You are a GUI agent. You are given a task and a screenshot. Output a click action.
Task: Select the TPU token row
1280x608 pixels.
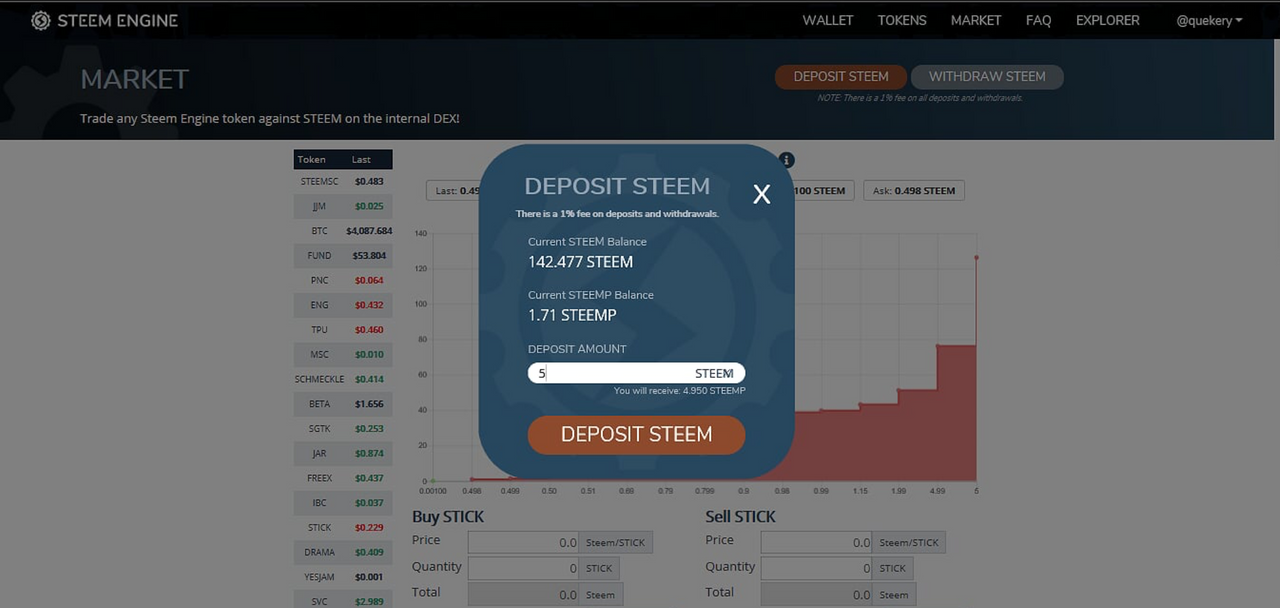coord(343,330)
